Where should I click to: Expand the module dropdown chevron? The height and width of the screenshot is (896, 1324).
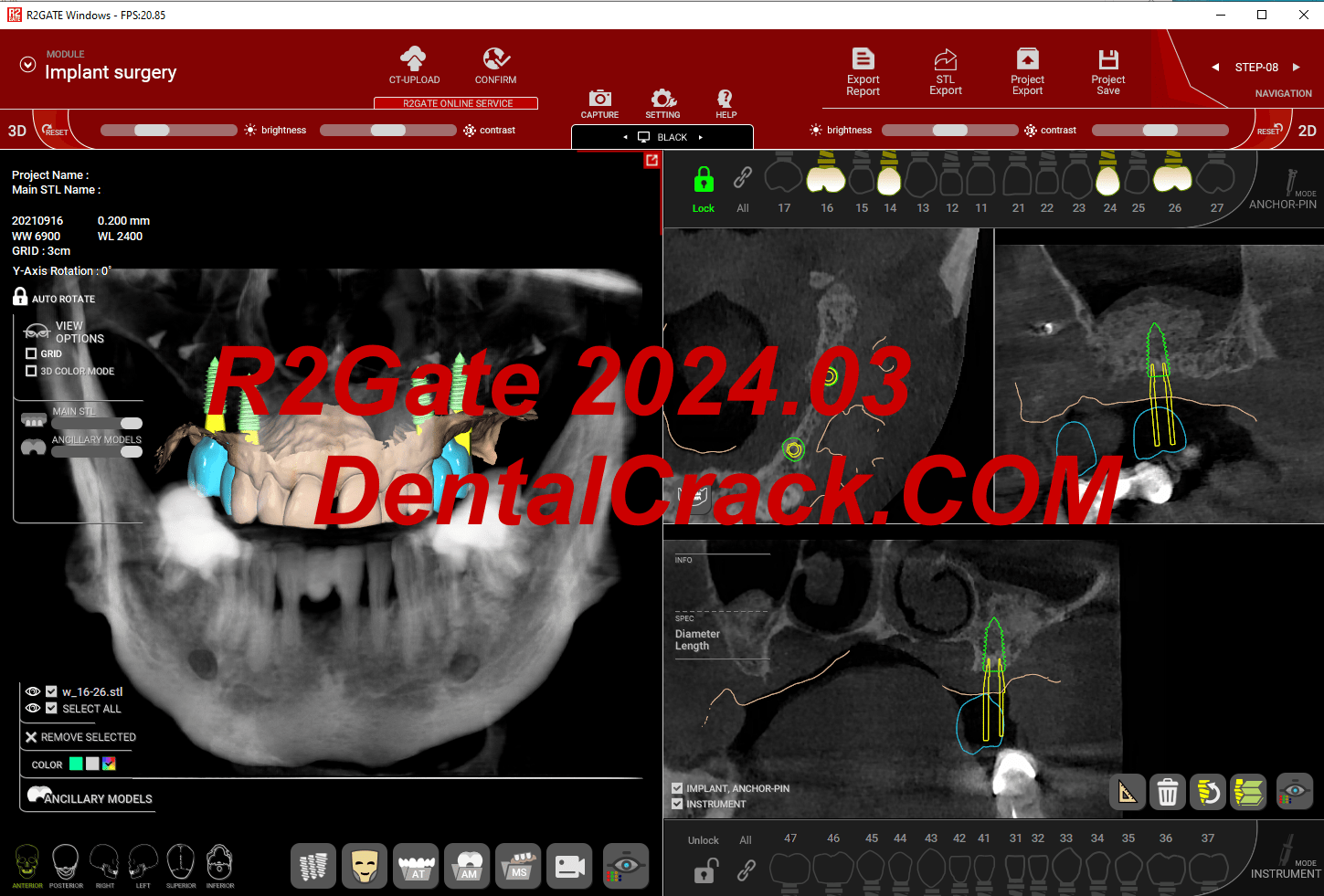click(x=28, y=65)
